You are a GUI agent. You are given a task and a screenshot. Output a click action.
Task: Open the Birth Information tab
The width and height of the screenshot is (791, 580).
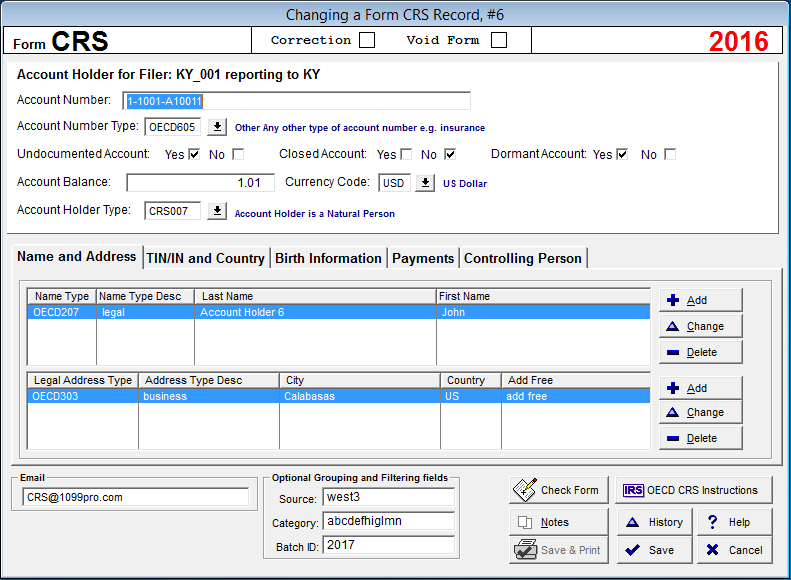328,258
